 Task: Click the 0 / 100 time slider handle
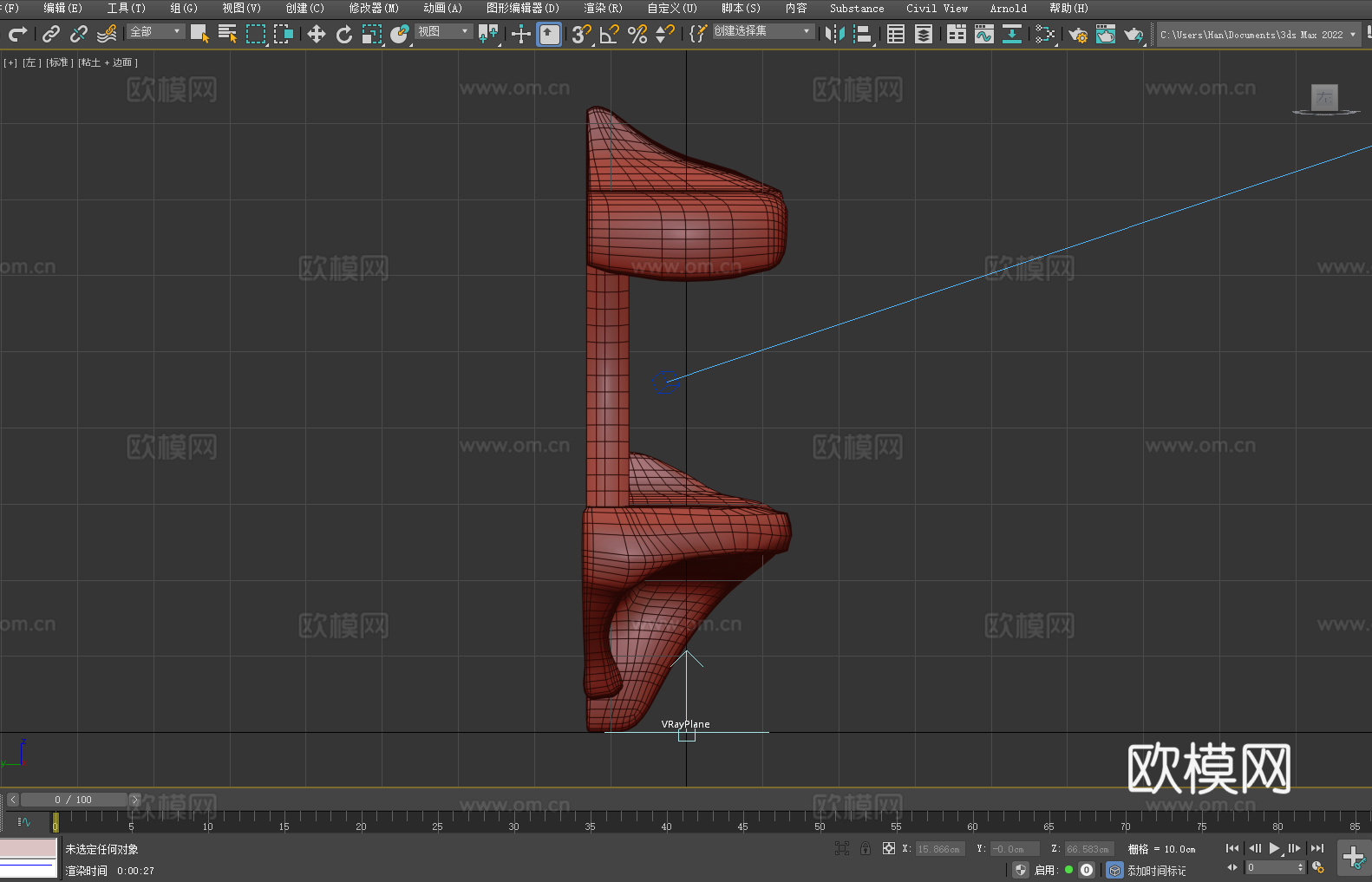click(74, 800)
